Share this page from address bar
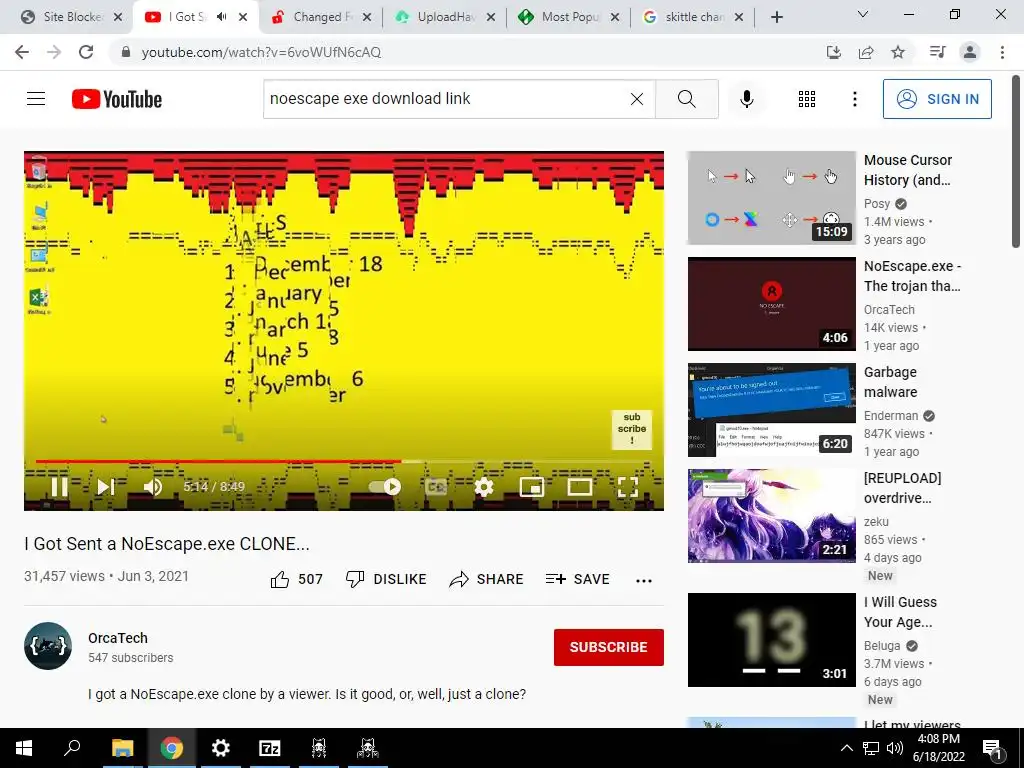The height and width of the screenshot is (768, 1024). [866, 52]
